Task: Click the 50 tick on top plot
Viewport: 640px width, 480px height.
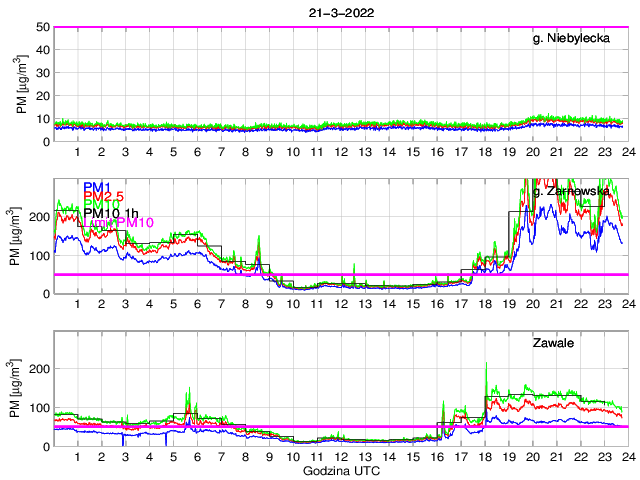Action: [x=43, y=27]
